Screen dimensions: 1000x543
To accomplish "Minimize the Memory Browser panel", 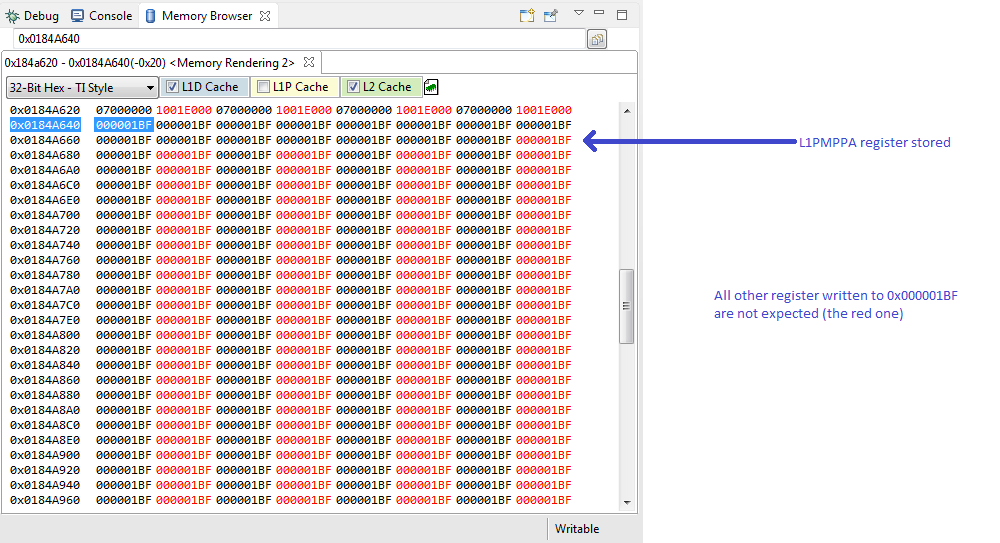I will pos(599,13).
